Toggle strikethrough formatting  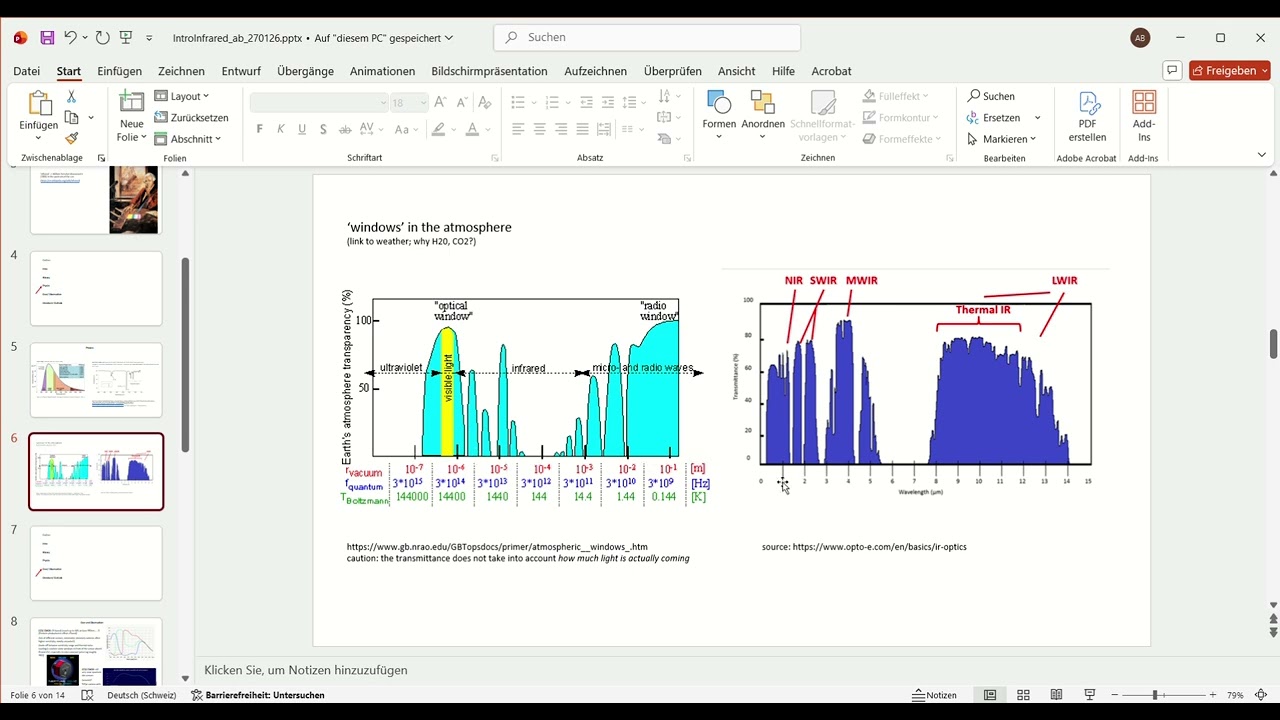click(x=345, y=129)
